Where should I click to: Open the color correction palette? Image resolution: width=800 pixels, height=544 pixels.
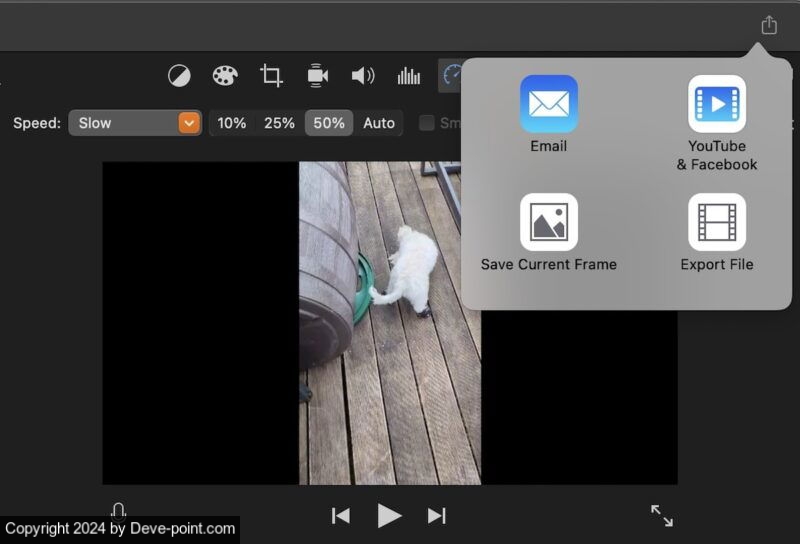225,76
